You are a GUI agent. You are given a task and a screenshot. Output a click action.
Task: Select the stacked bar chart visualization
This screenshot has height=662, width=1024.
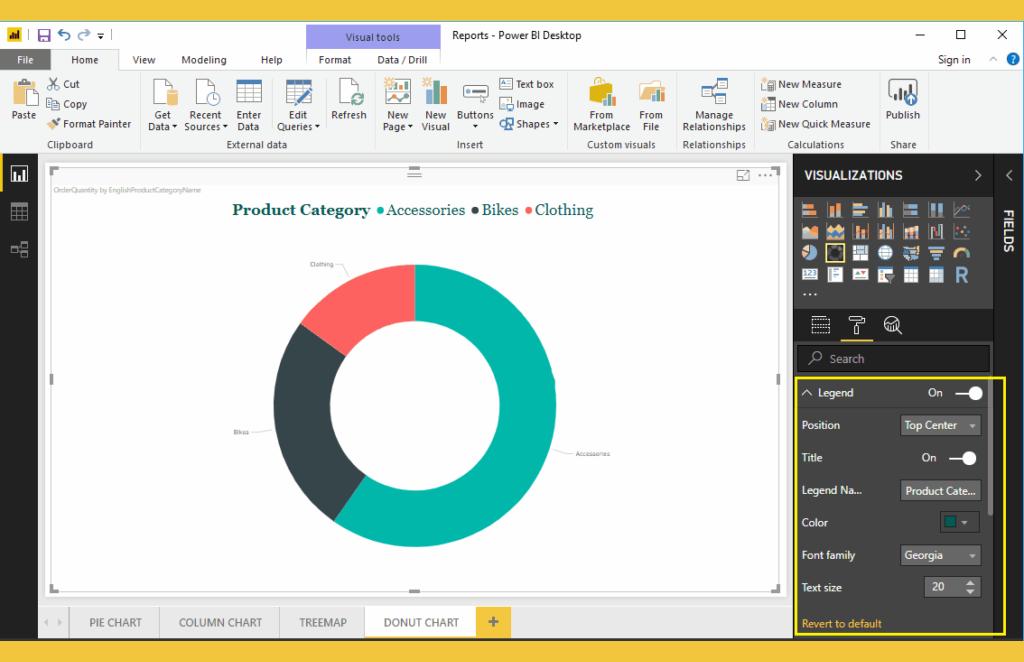[809, 210]
